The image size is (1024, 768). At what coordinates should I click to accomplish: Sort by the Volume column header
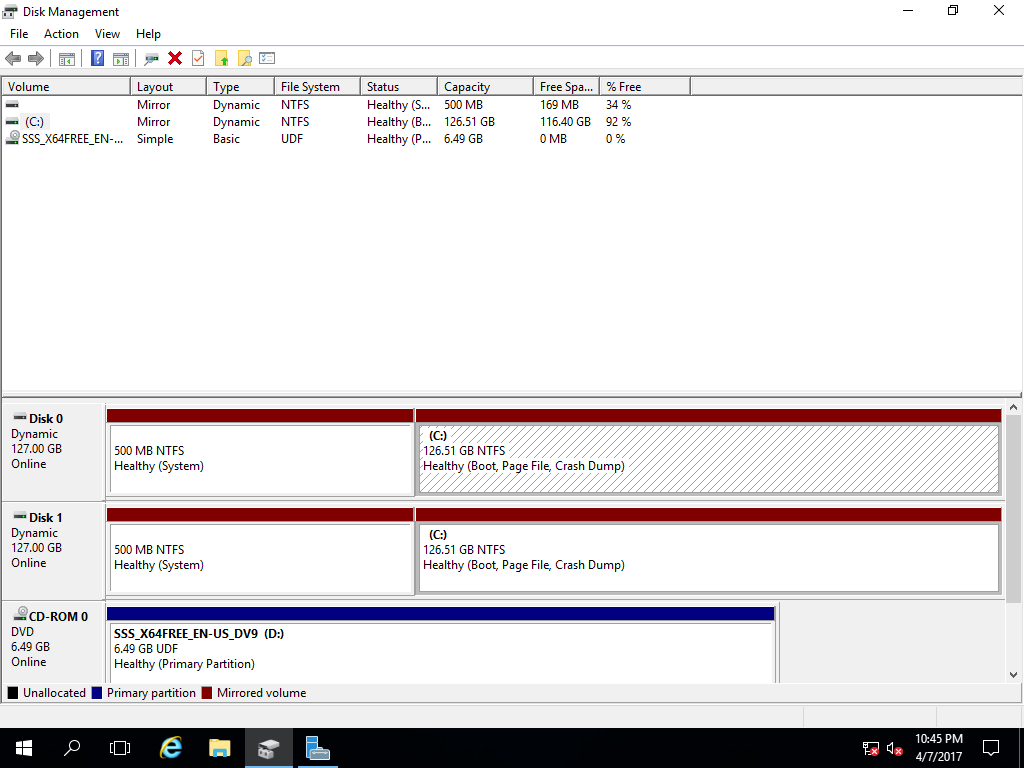pos(66,87)
